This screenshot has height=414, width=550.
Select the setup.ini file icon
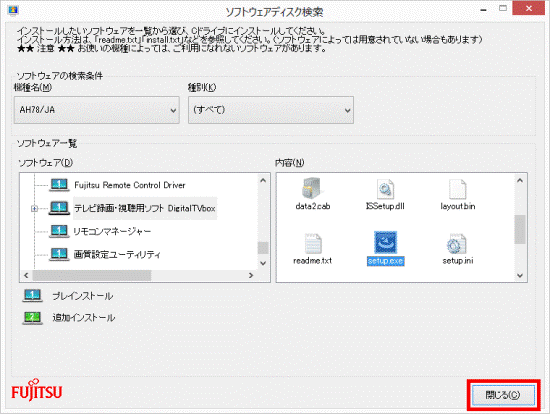pos(457,243)
